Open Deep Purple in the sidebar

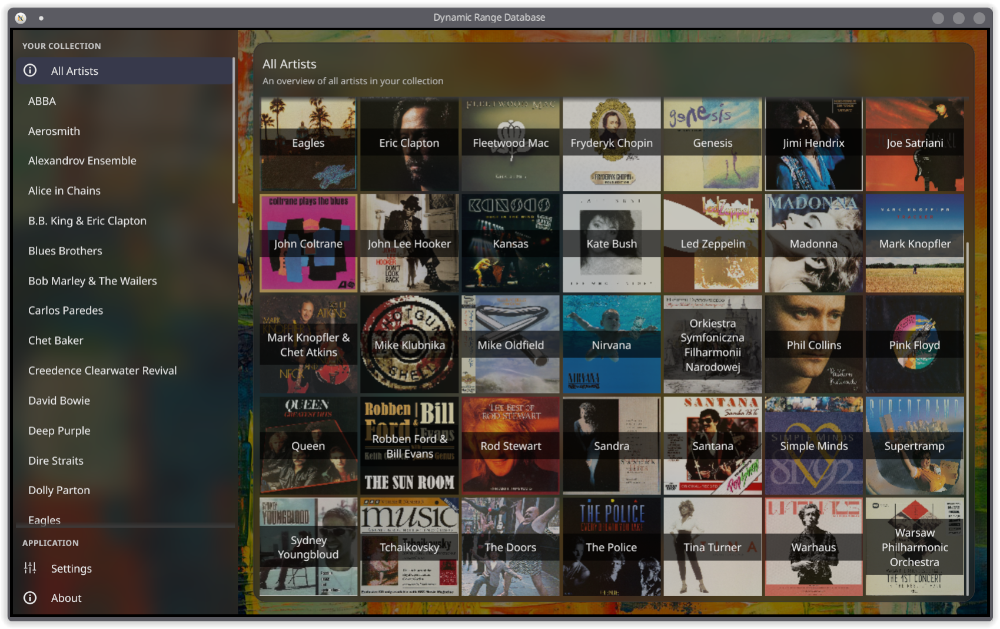[124, 430]
